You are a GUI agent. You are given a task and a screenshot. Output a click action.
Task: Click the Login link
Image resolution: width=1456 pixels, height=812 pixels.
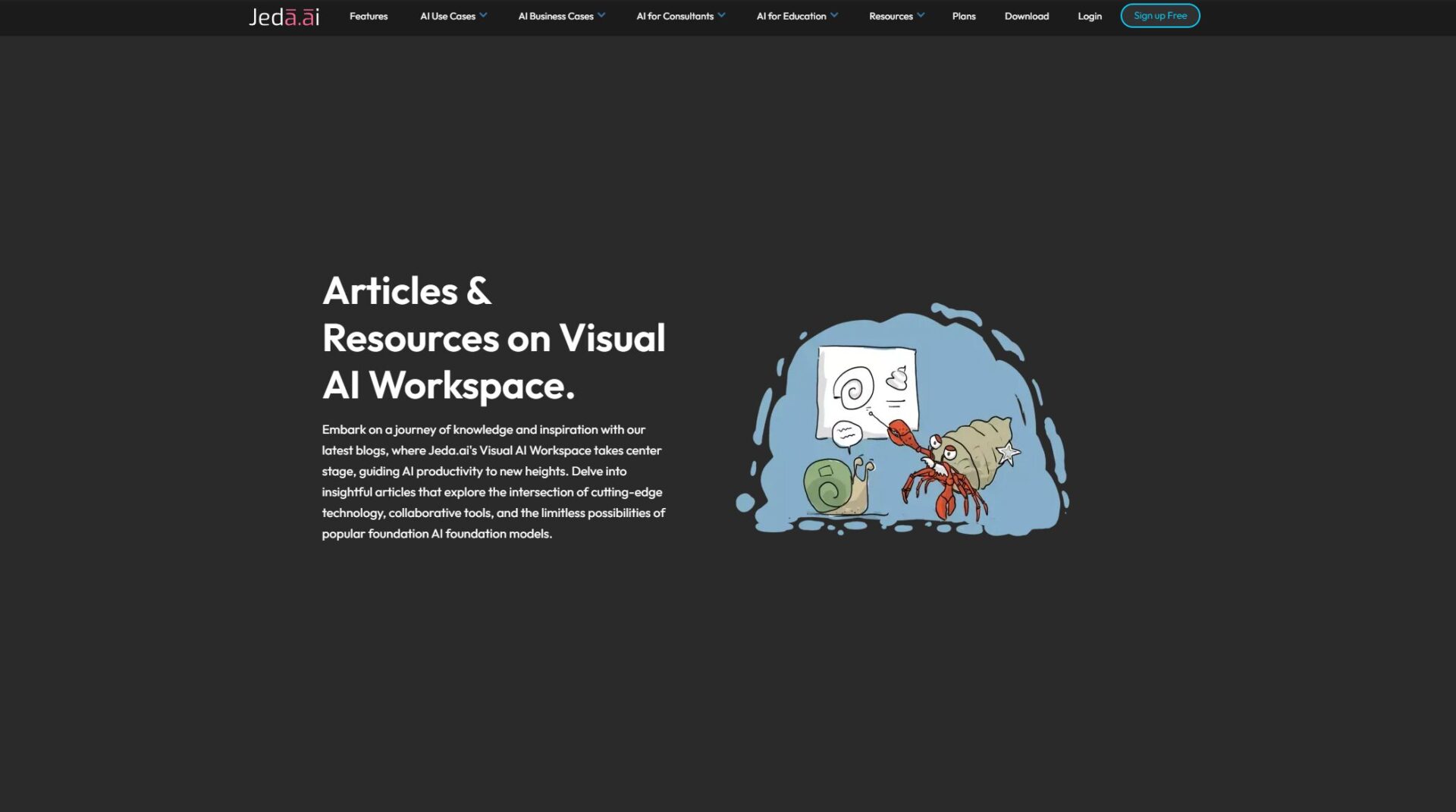tap(1089, 16)
